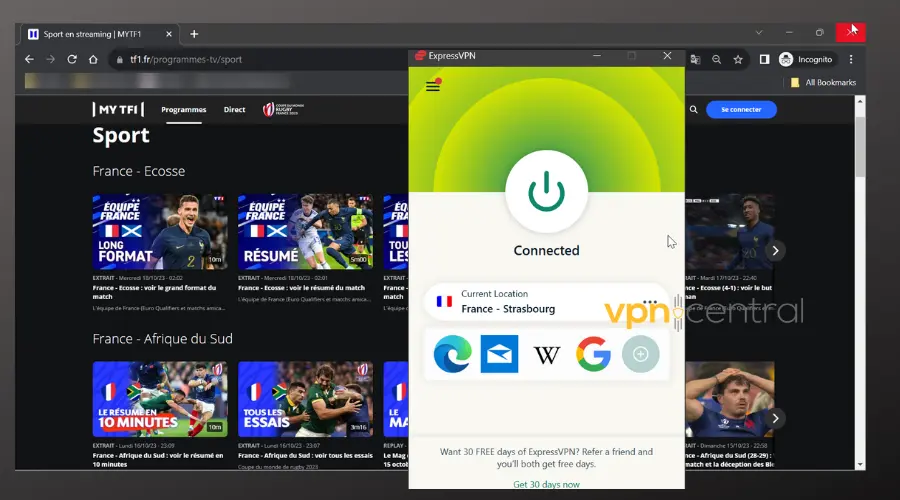Launch Microsoft Edge shortcut in ExpressVPN
Screen dimensions: 900x500
[453, 354]
